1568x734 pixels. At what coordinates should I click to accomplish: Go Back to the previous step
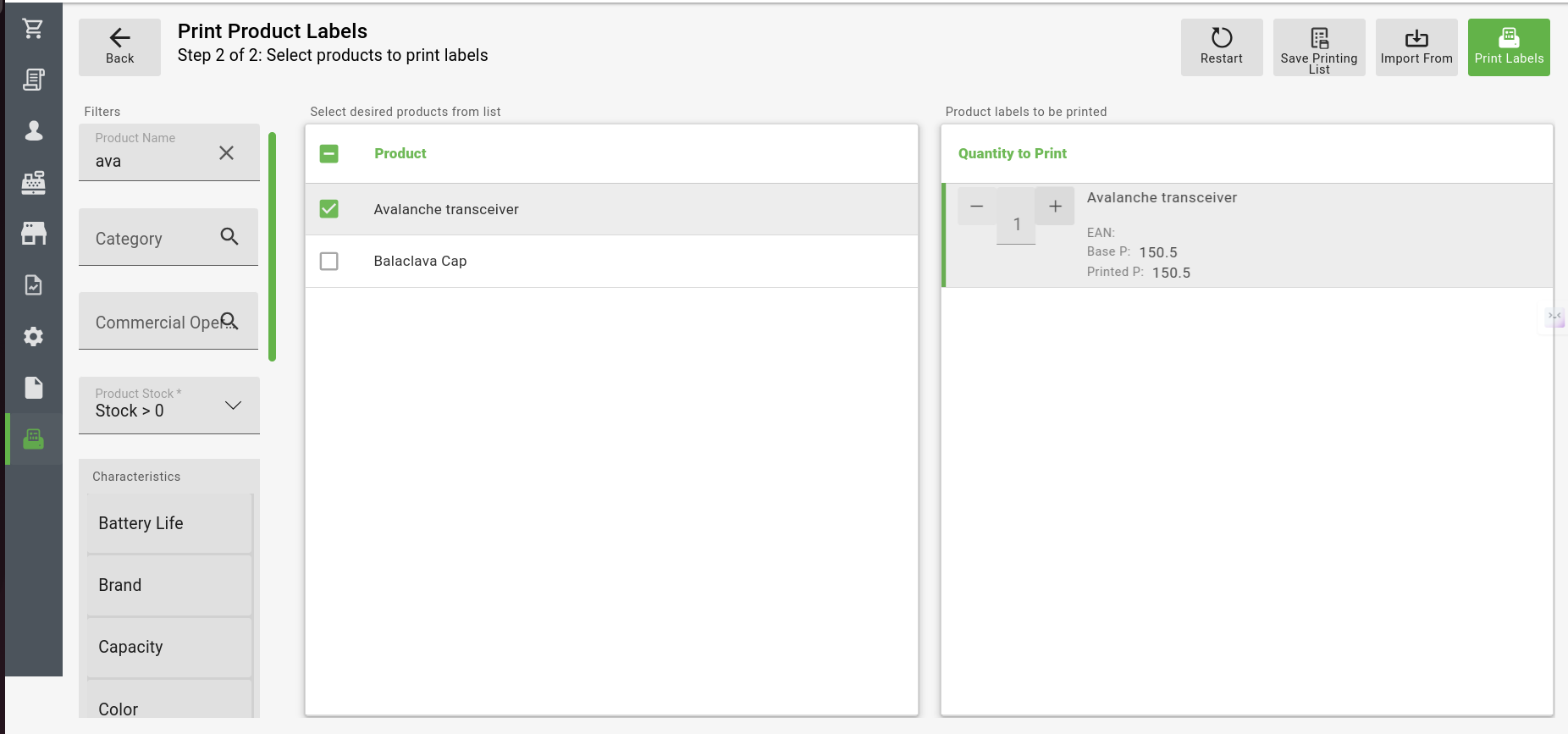tap(119, 47)
